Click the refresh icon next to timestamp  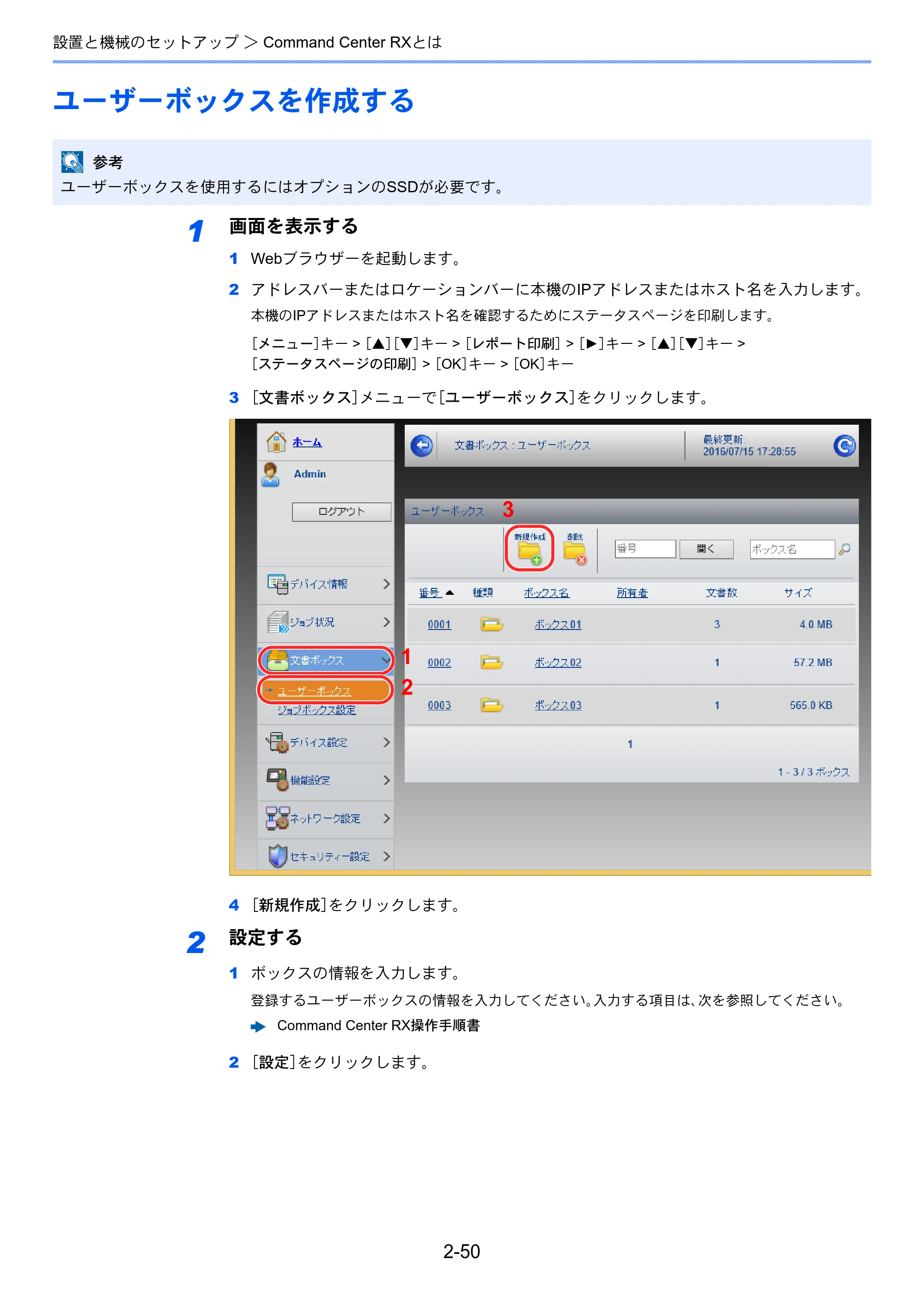coord(844,446)
